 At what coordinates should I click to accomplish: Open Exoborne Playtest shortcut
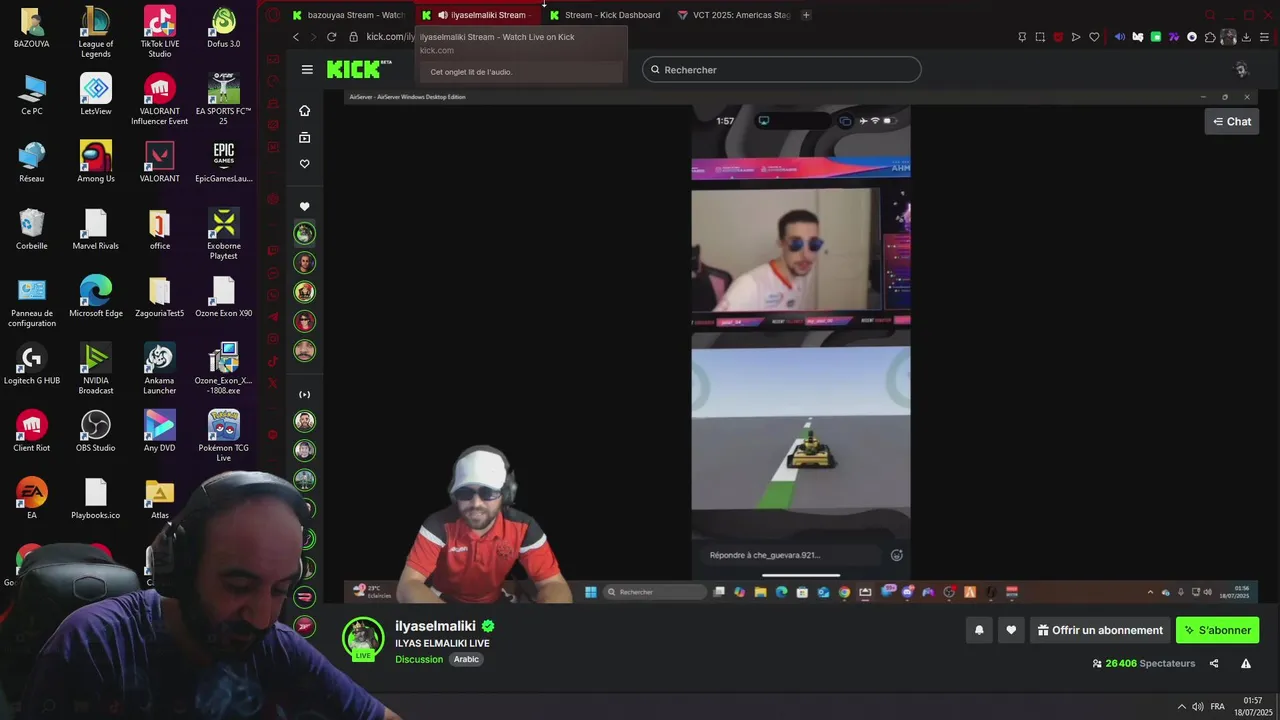click(224, 234)
